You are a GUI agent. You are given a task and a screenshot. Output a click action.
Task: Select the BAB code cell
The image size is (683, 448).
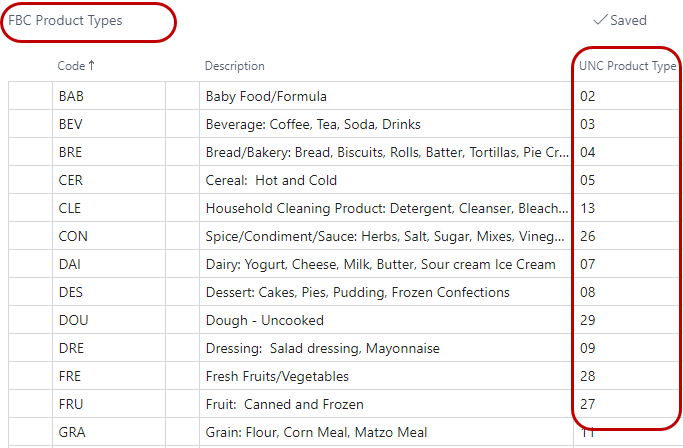click(72, 97)
